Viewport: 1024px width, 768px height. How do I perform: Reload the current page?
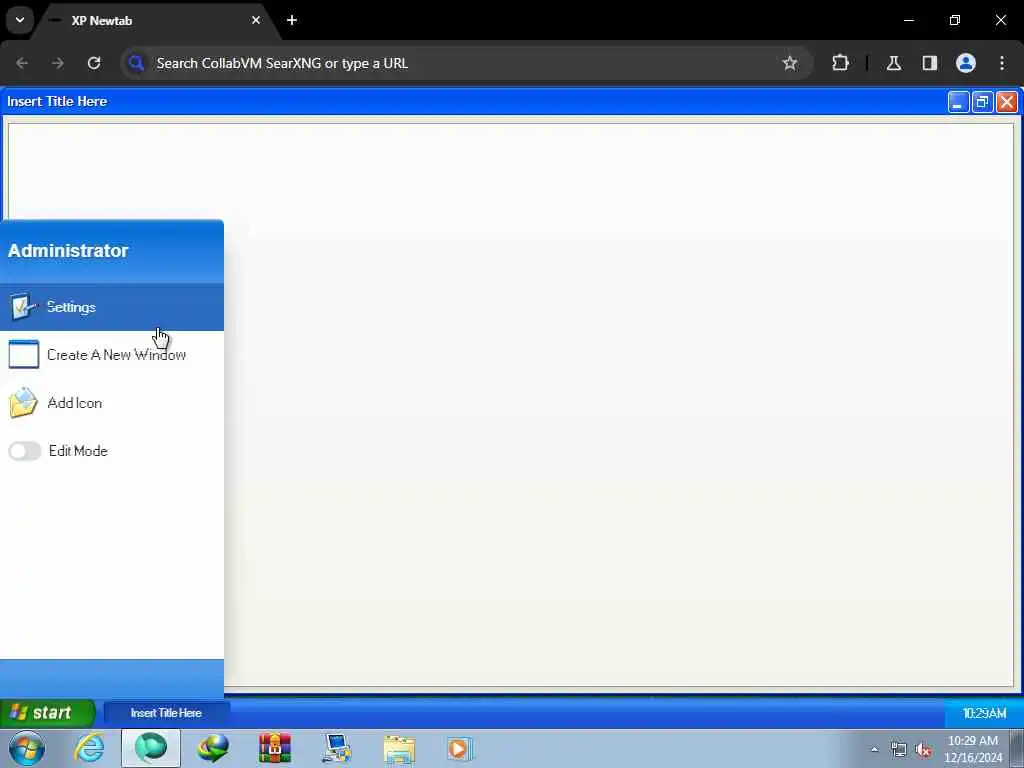coord(94,63)
